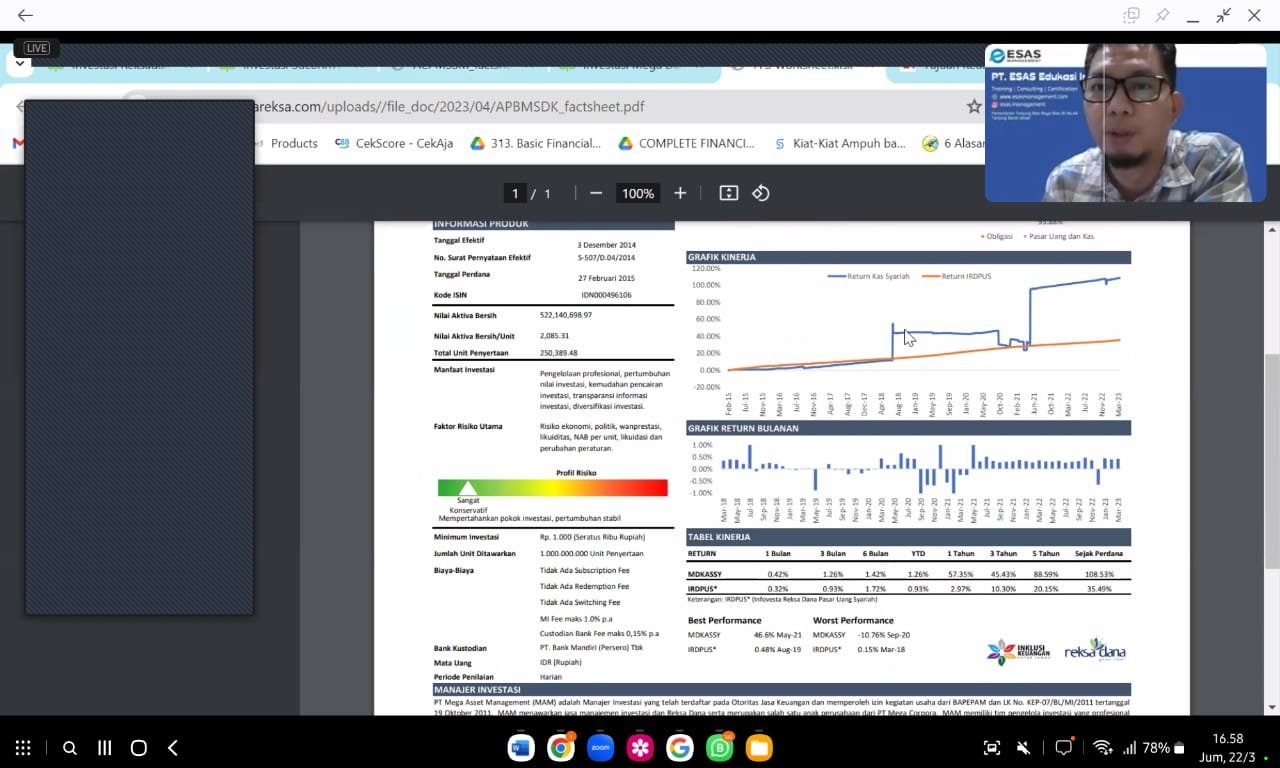Zoom in with the PDF plus button
1280x768 pixels.
(x=680, y=193)
